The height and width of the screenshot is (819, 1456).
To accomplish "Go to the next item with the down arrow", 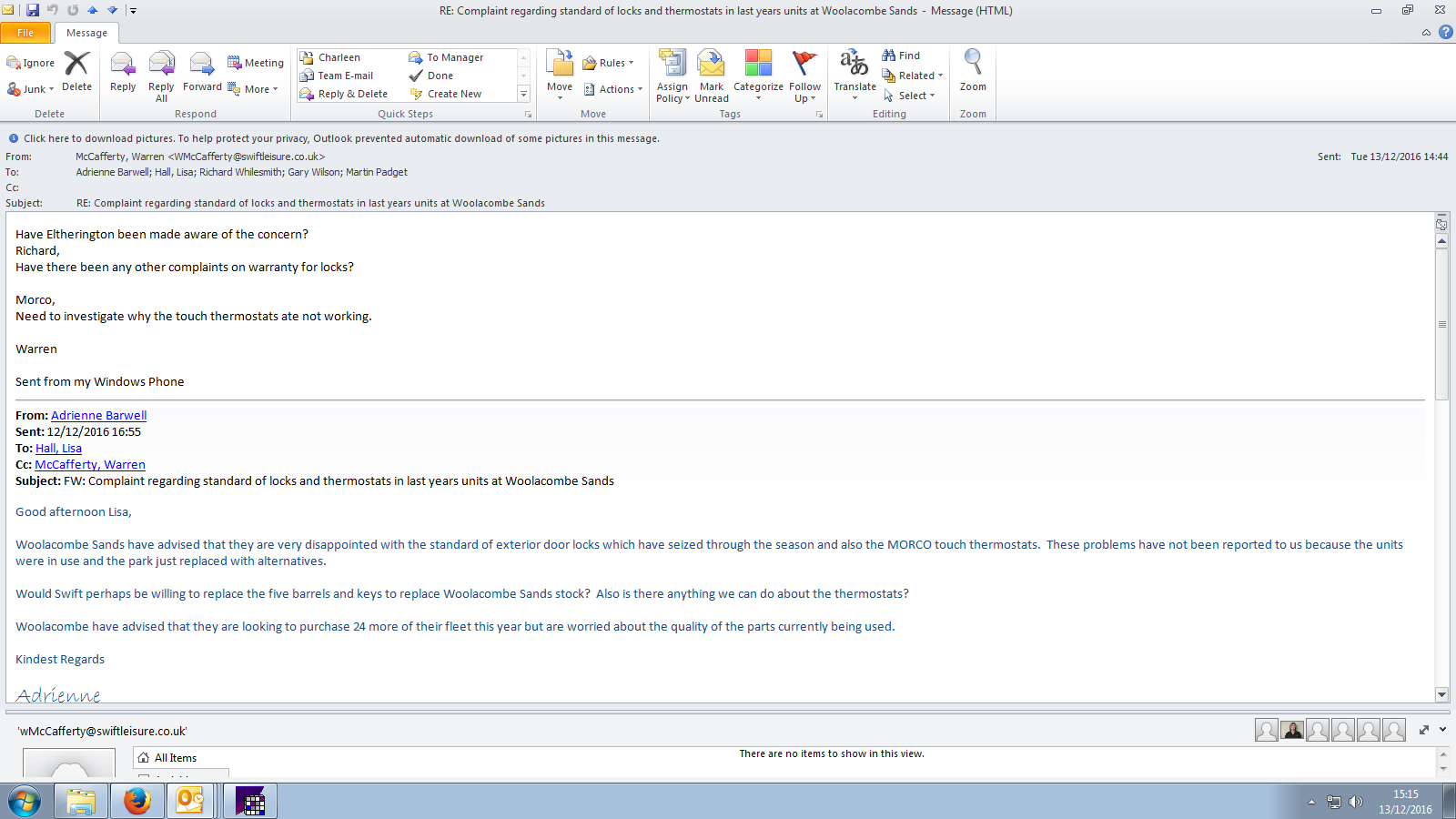I will pos(113,10).
